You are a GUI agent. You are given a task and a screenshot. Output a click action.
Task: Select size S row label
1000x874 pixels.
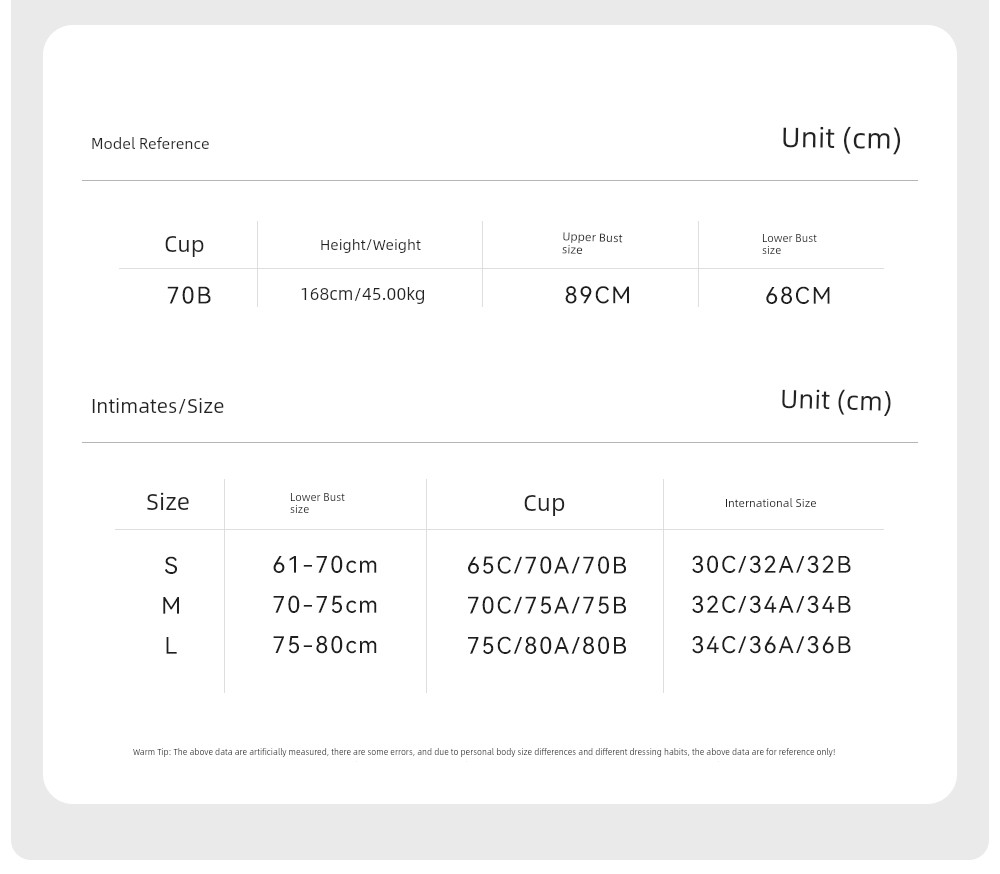coord(171,565)
